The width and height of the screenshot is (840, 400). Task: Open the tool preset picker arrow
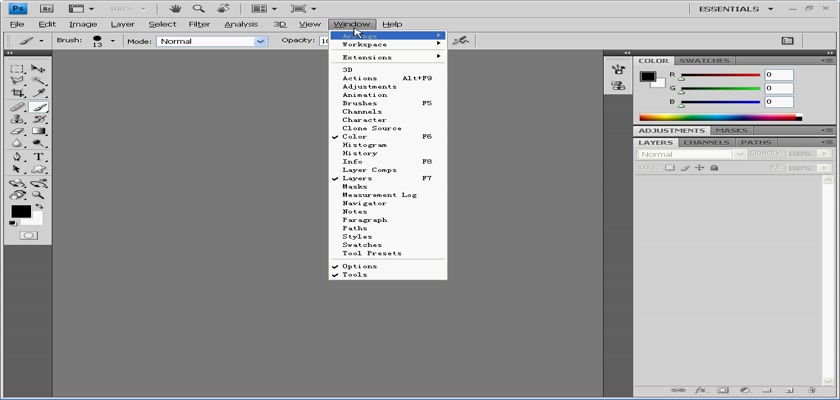coord(41,41)
